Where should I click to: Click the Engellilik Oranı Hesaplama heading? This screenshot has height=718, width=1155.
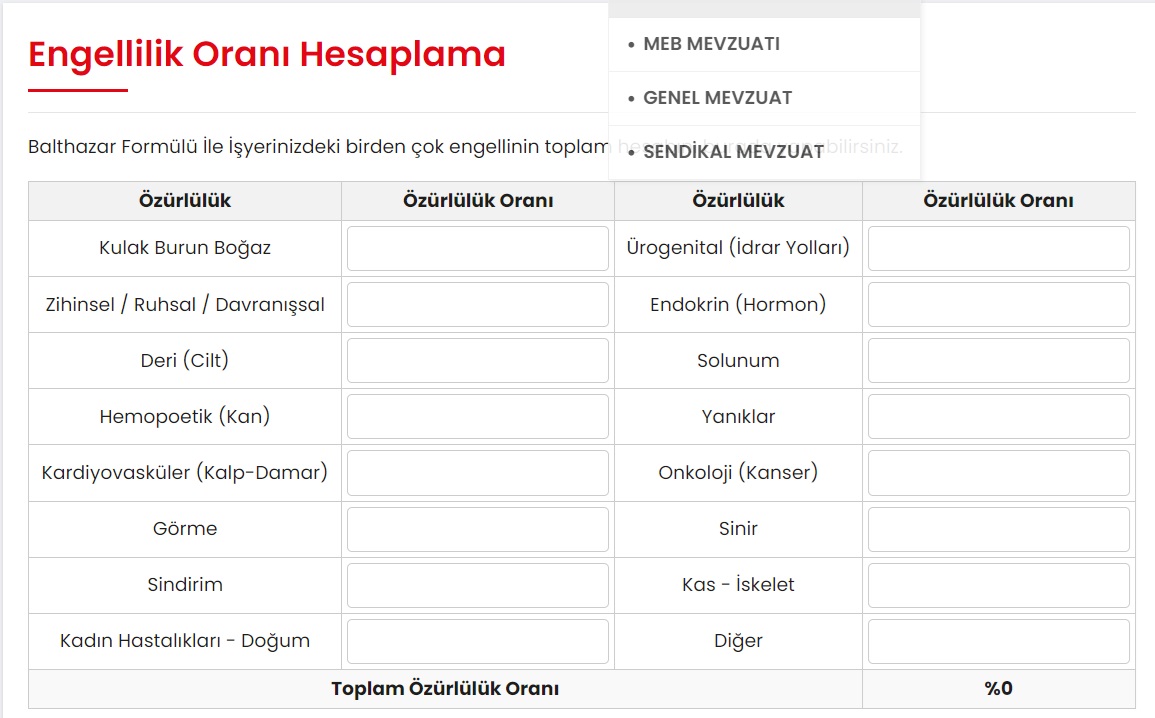coord(267,54)
